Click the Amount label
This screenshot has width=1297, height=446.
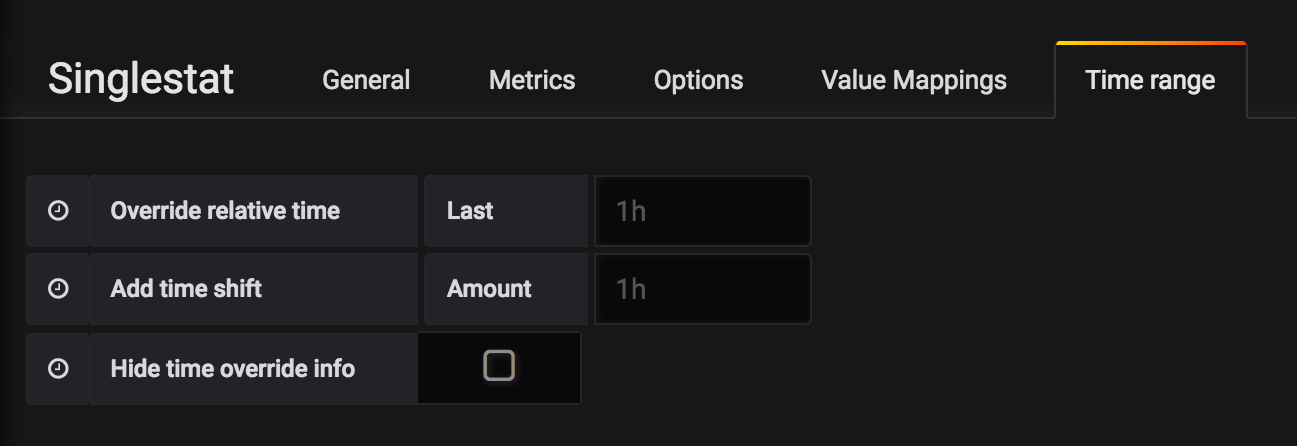pyautogui.click(x=489, y=289)
